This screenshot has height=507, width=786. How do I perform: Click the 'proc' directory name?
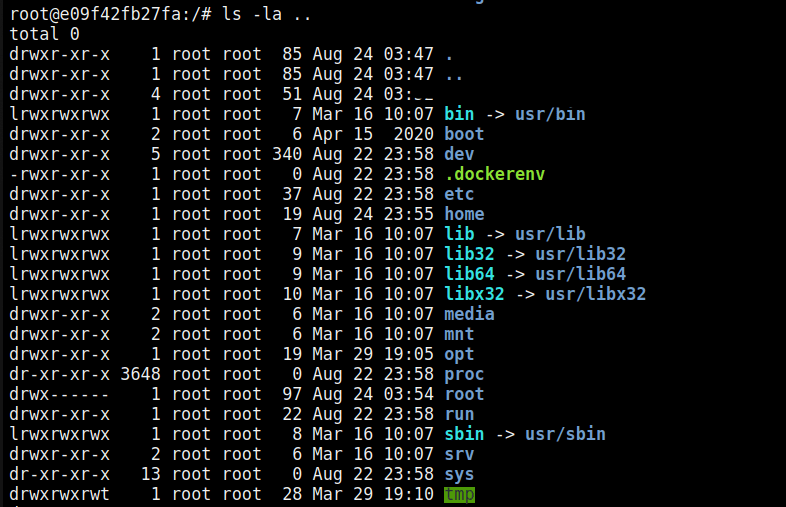click(x=464, y=374)
